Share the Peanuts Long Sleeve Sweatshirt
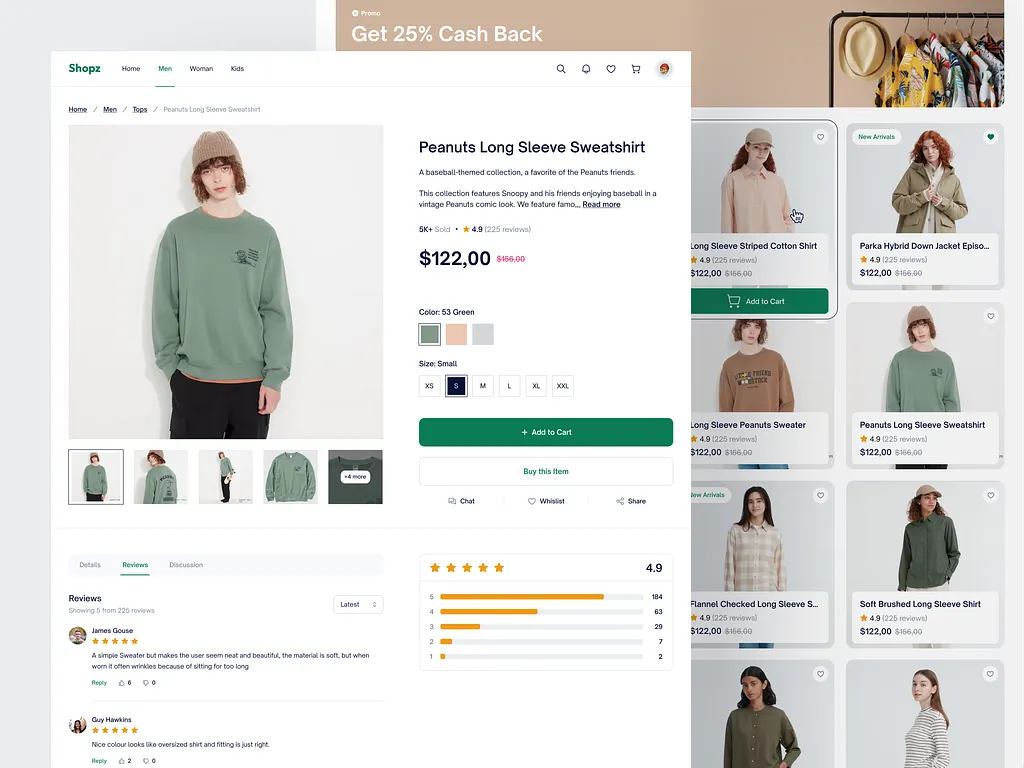Image resolution: width=1024 pixels, height=768 pixels. coord(630,501)
